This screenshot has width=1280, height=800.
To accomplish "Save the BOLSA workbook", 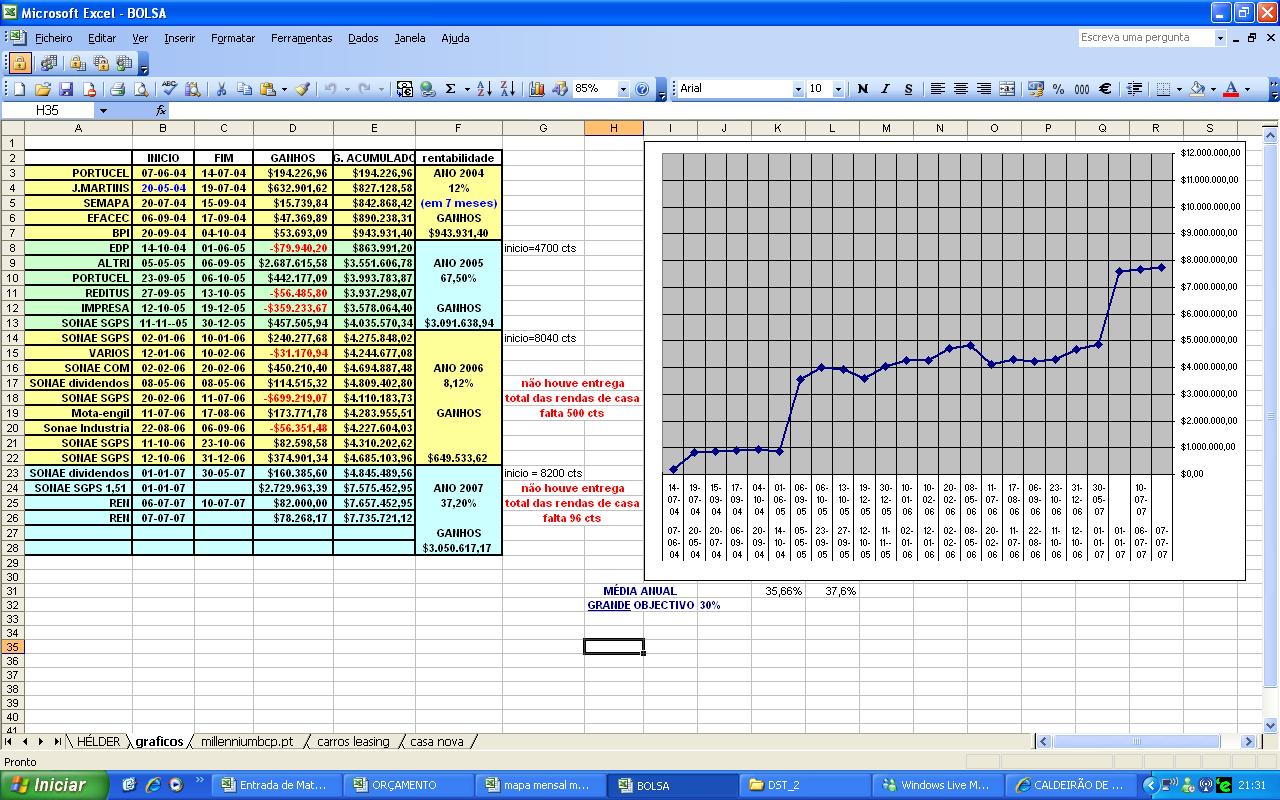I will point(66,89).
